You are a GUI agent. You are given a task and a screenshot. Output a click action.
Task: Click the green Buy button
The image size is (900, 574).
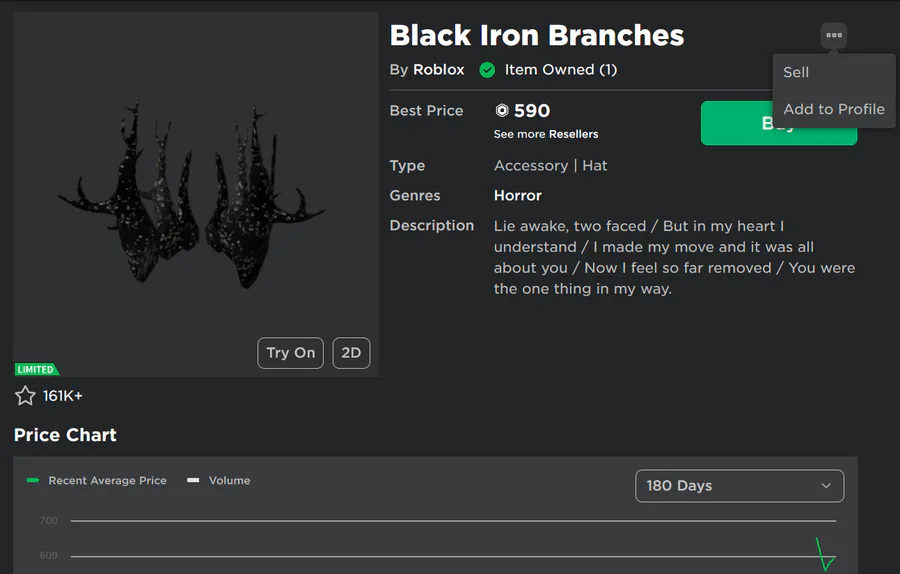[779, 123]
